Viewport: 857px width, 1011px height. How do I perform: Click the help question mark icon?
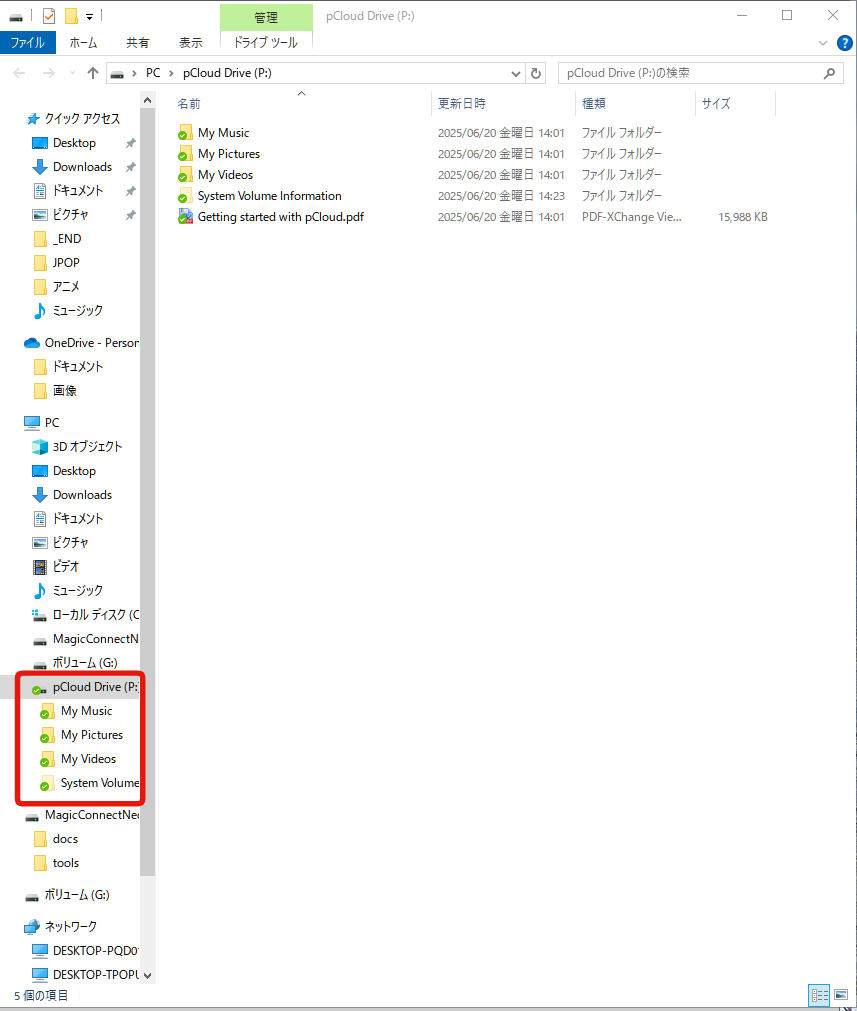click(844, 43)
